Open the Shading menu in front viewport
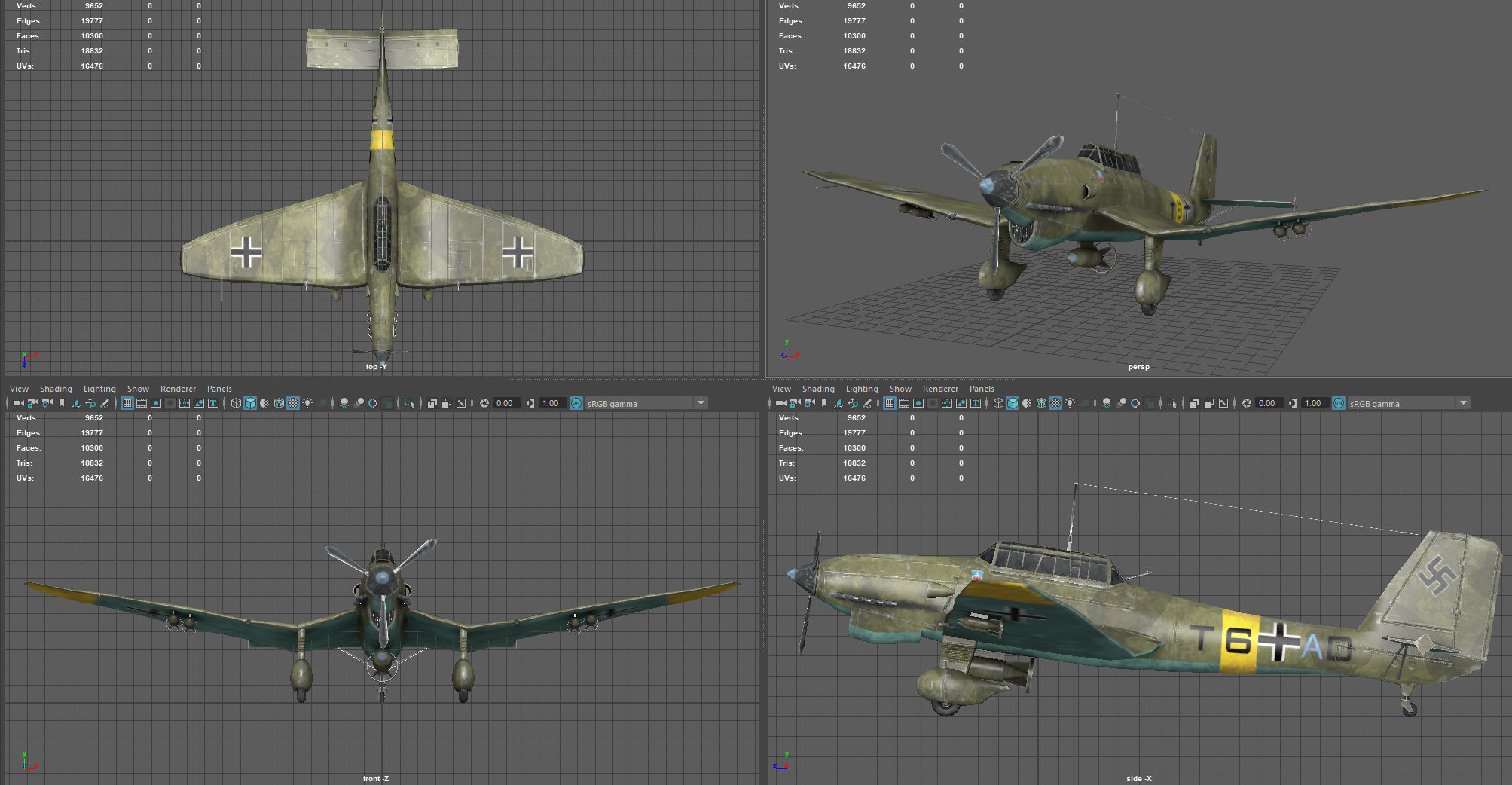1512x785 pixels. (57, 388)
